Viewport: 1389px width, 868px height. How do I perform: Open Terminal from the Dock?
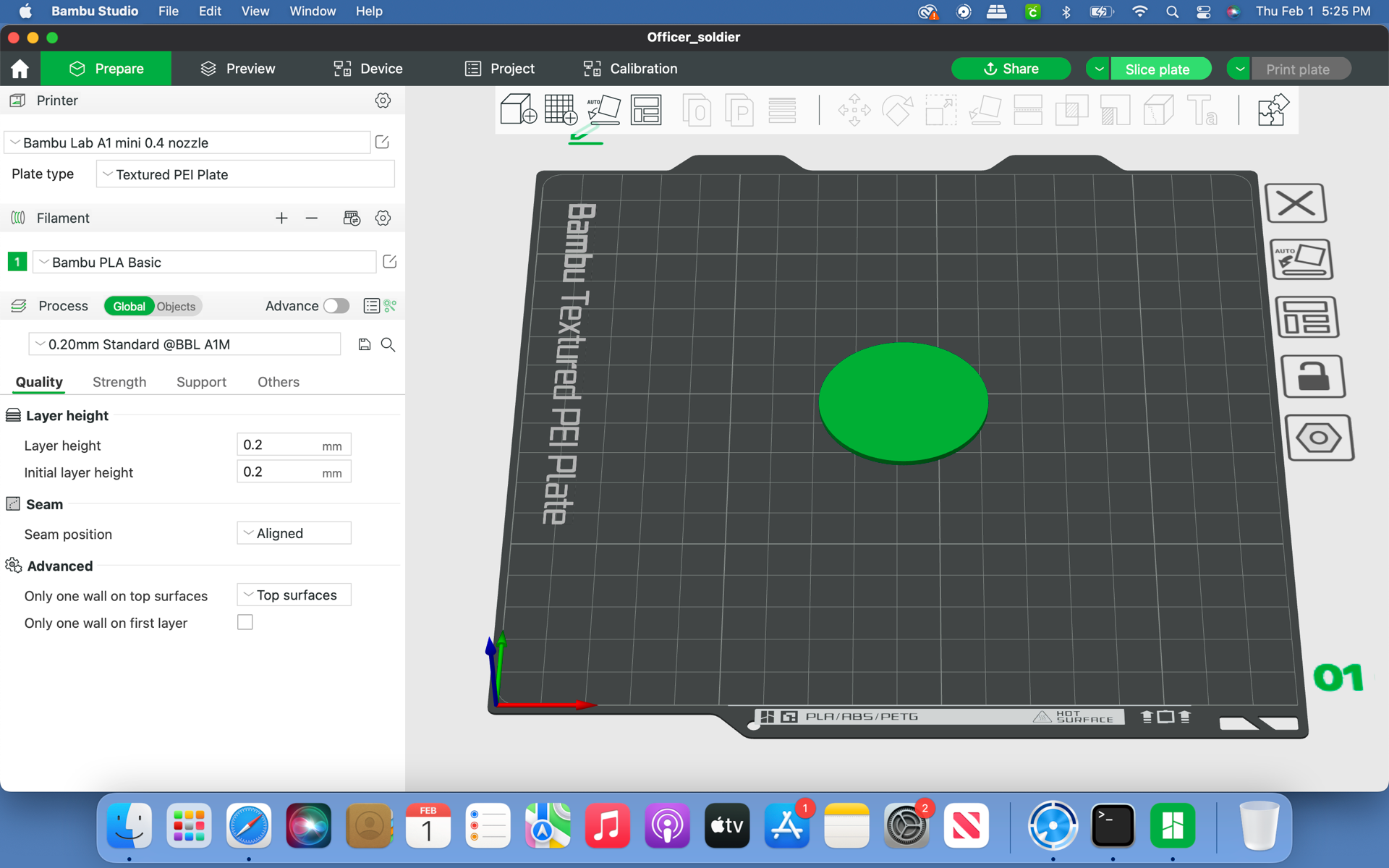pos(1112,825)
